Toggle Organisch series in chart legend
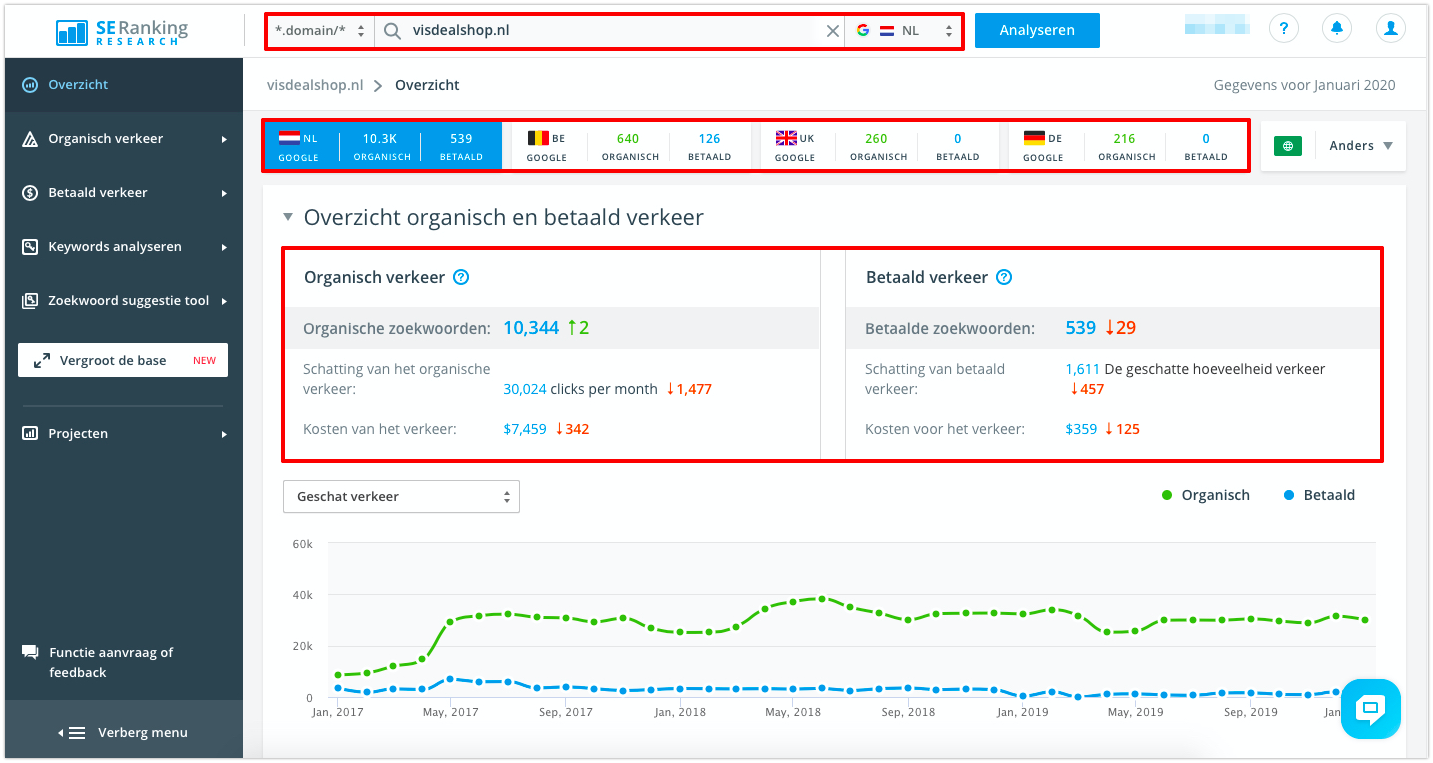1433x763 pixels. tap(1205, 495)
